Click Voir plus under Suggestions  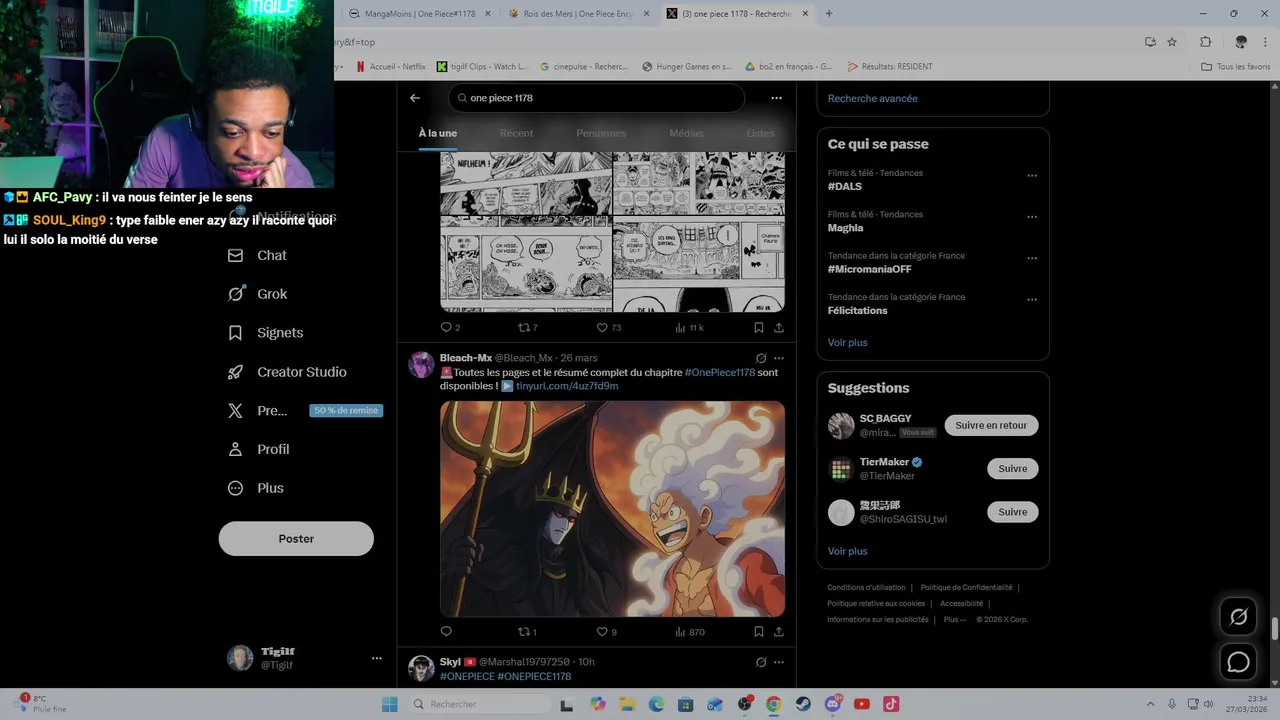[x=848, y=551]
